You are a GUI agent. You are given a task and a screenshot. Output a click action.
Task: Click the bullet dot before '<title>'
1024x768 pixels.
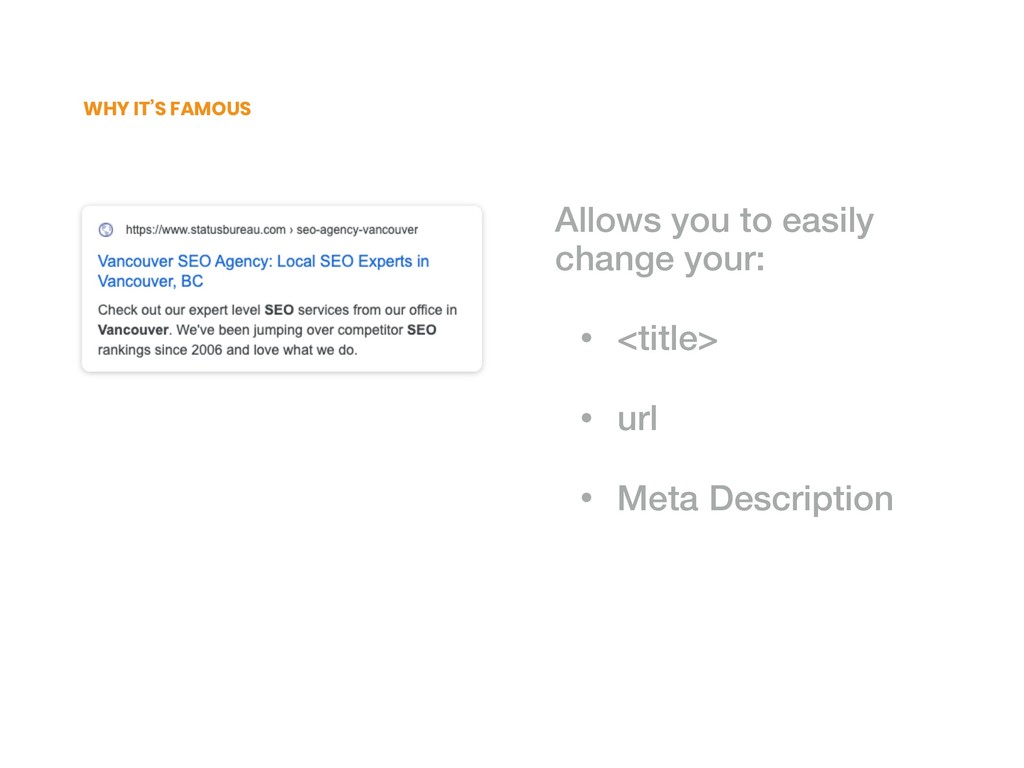click(x=586, y=338)
